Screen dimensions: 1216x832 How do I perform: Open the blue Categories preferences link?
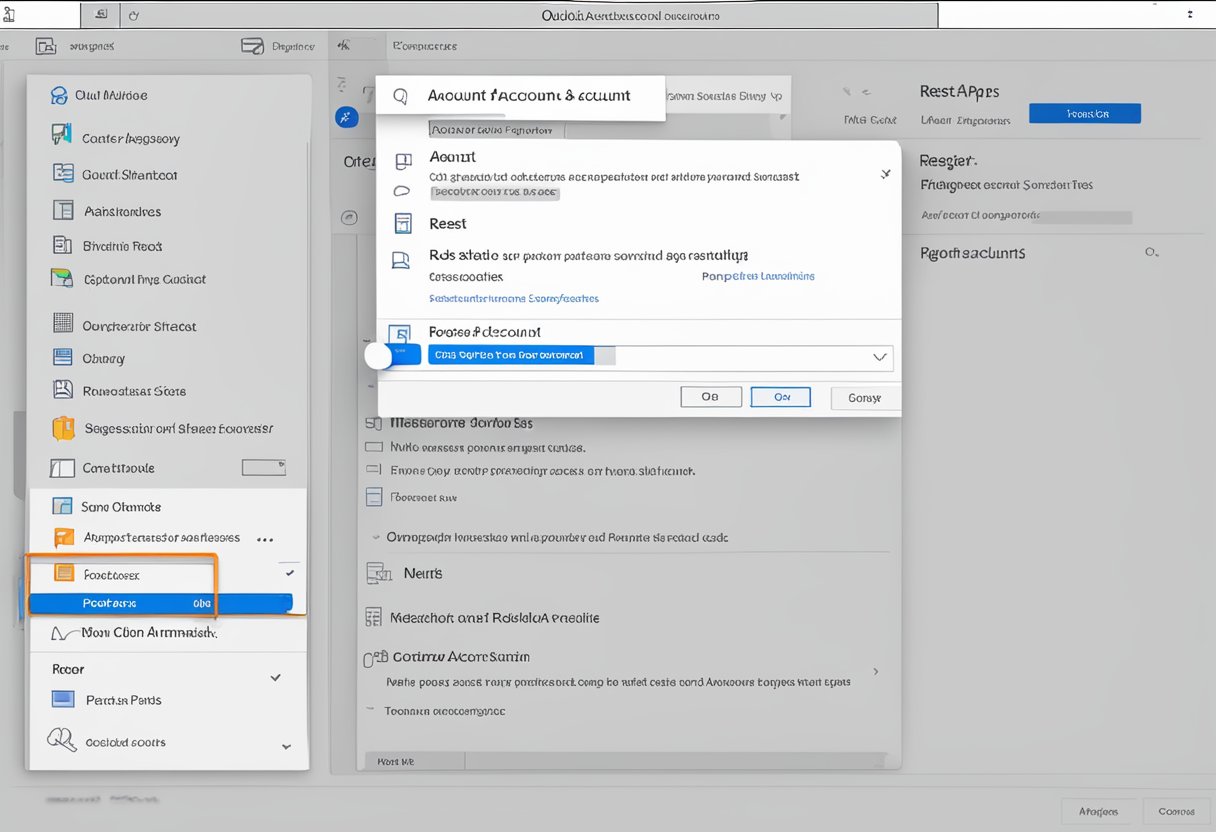coord(514,298)
